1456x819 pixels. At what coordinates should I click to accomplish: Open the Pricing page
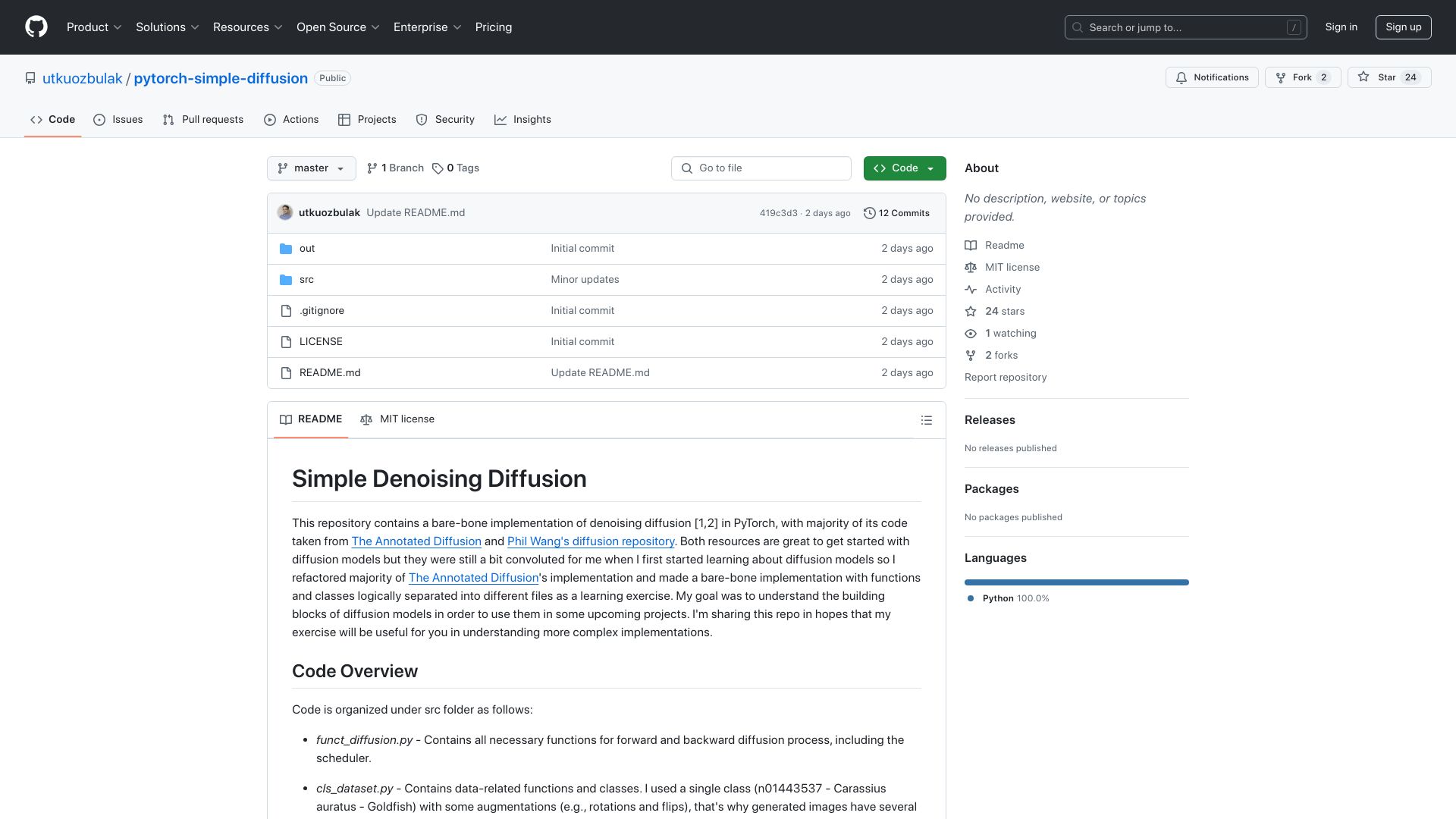pyautogui.click(x=494, y=27)
